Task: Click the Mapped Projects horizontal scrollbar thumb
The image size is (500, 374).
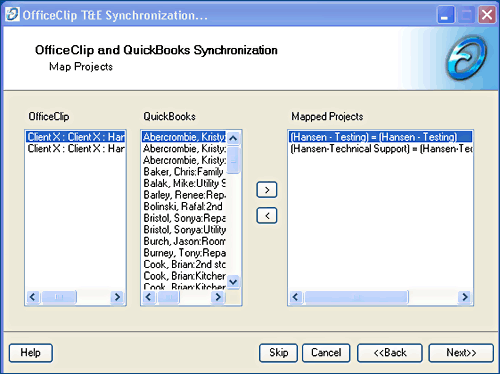Action: (x=356, y=297)
